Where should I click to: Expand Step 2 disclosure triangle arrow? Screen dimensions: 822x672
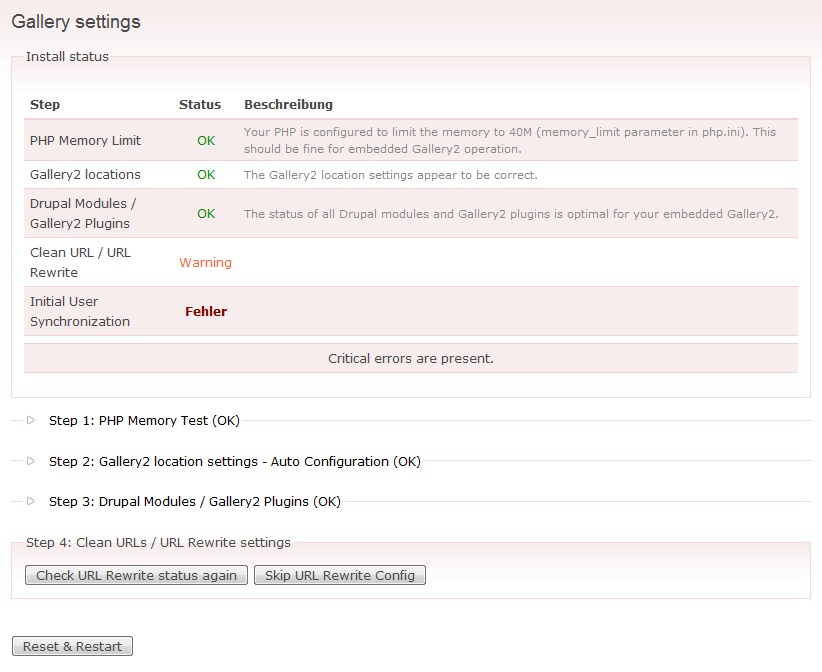(31, 461)
